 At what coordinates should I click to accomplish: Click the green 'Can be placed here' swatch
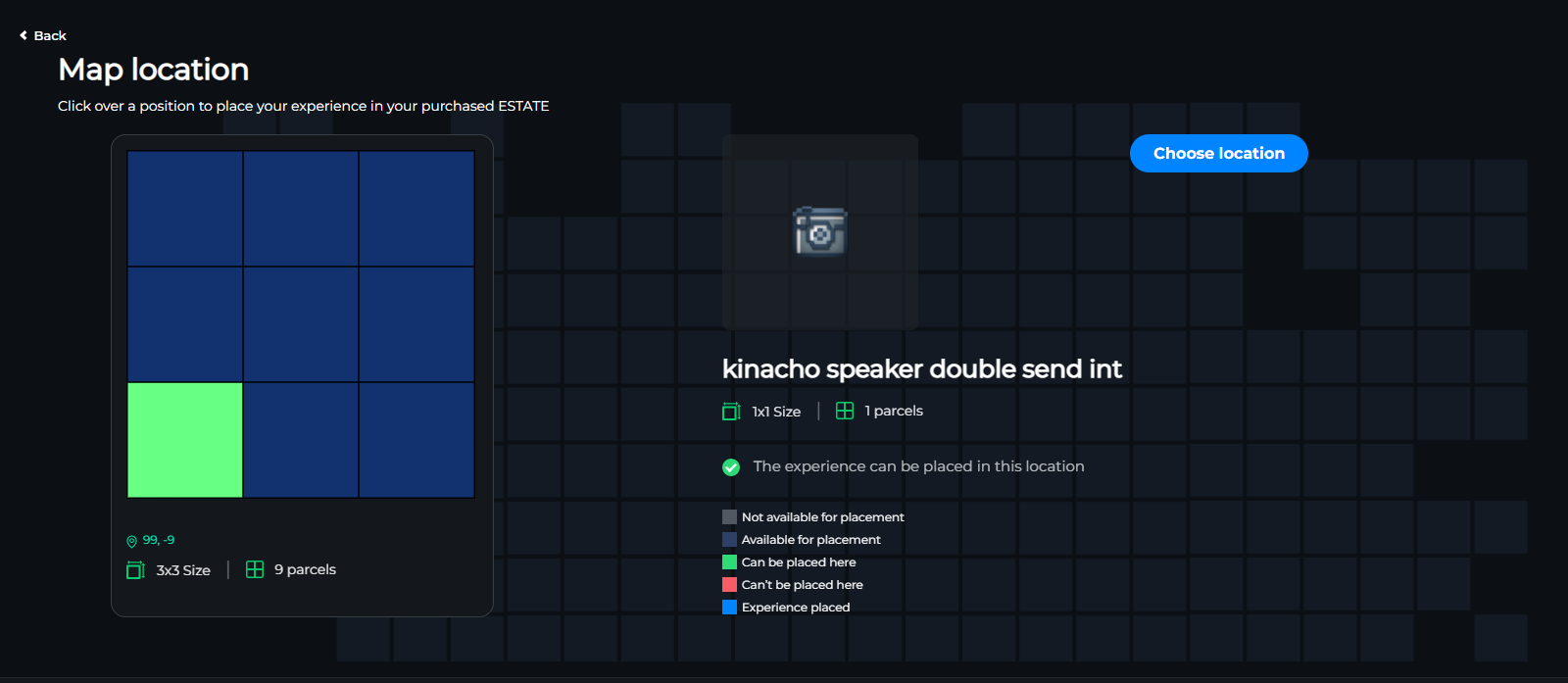point(729,562)
